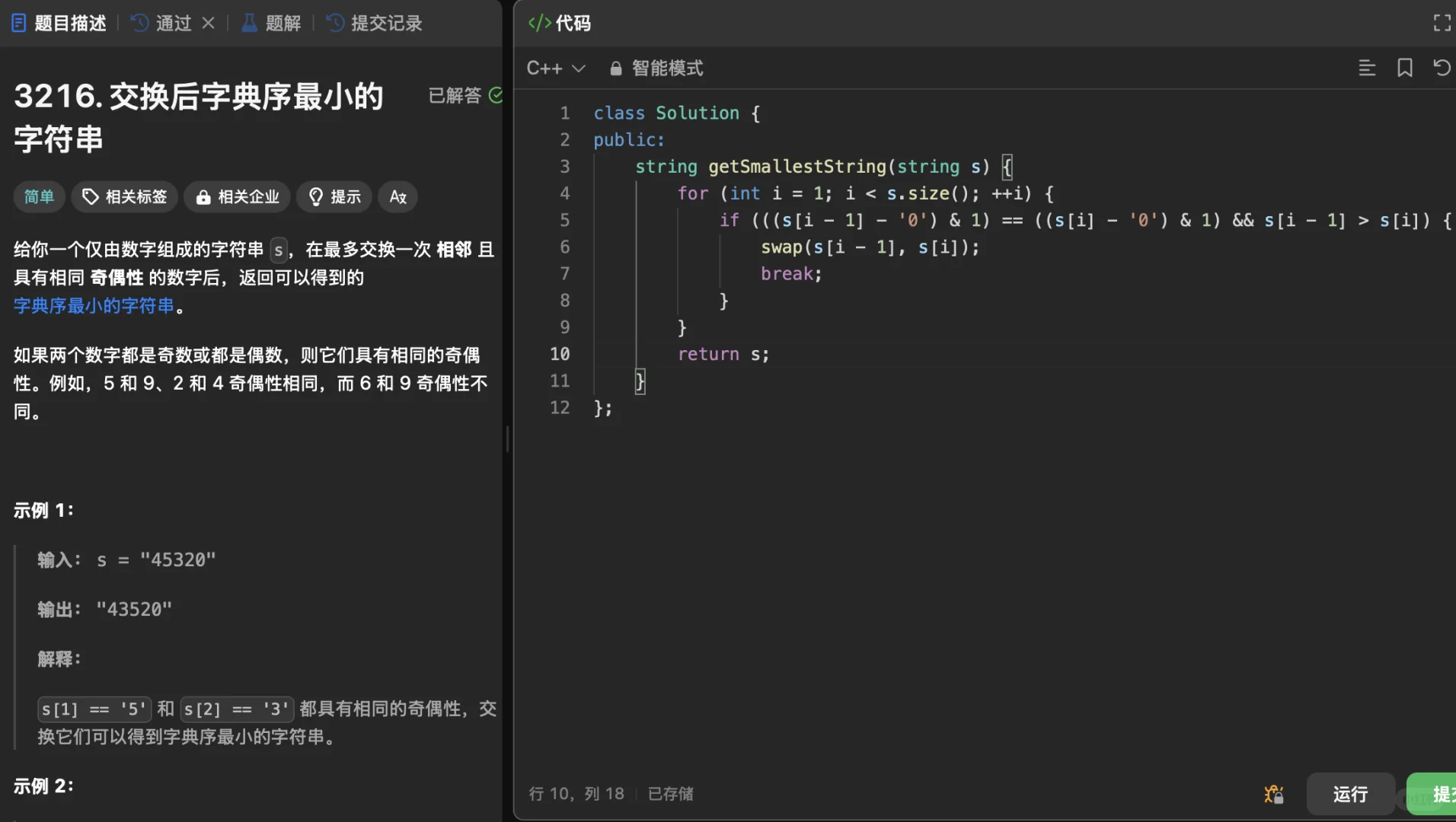Click line number 1 in the gutter
The height and width of the screenshot is (822, 1456).
[x=564, y=113]
